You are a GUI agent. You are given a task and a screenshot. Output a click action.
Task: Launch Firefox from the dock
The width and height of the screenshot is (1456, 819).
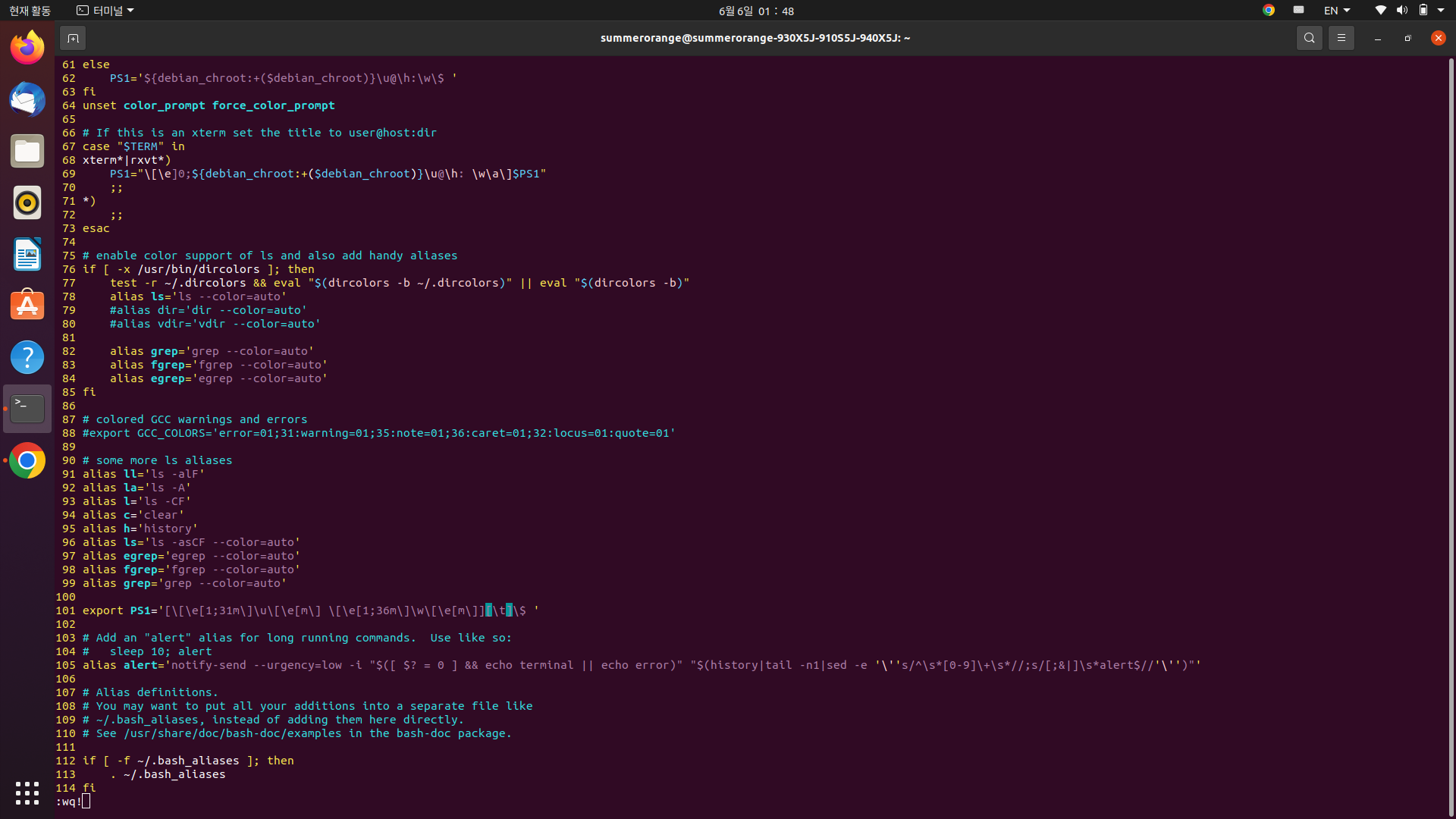(x=27, y=46)
